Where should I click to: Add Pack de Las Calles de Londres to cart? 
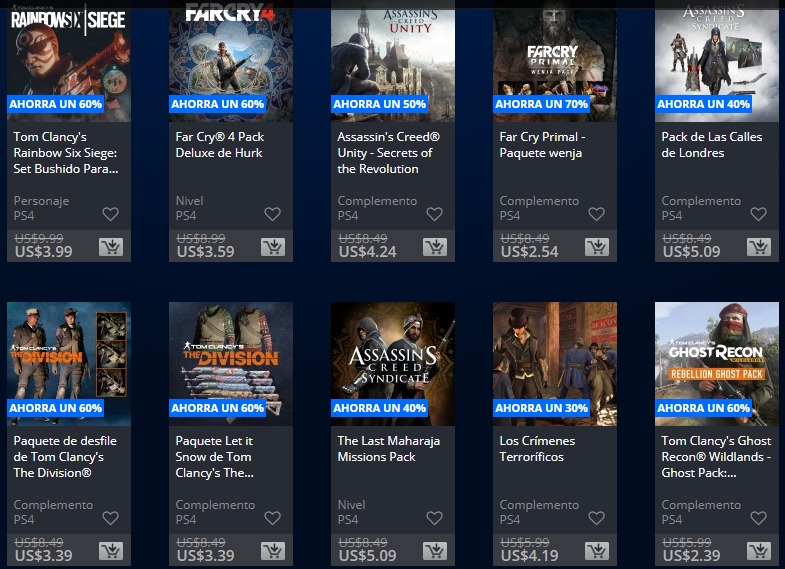click(759, 247)
